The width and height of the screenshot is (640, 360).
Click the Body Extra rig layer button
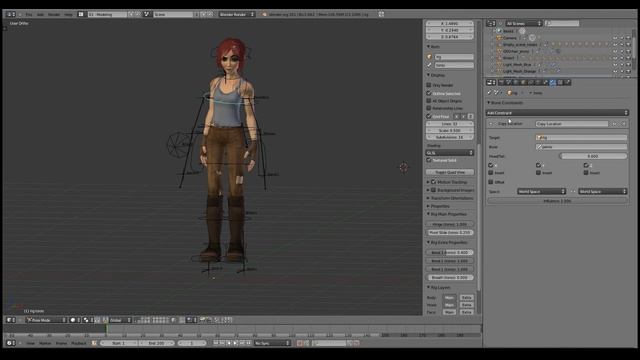pyautogui.click(x=467, y=298)
